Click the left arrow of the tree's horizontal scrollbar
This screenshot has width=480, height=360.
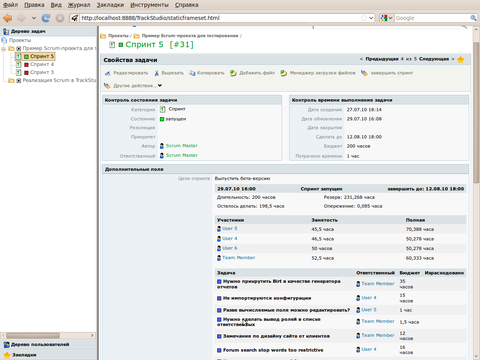3,335
